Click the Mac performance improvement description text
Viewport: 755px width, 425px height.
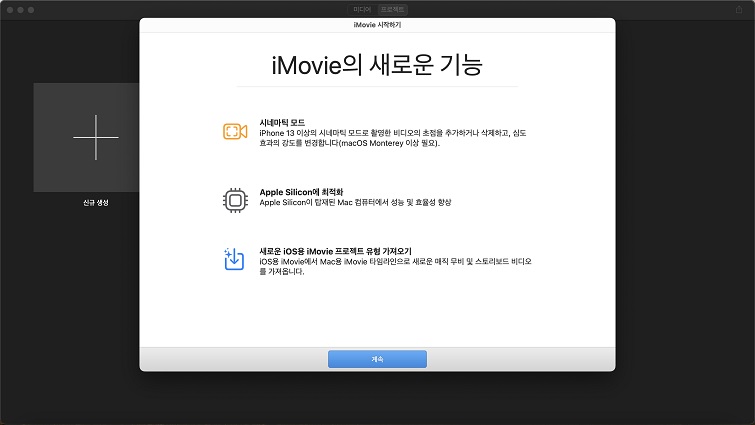(355, 202)
